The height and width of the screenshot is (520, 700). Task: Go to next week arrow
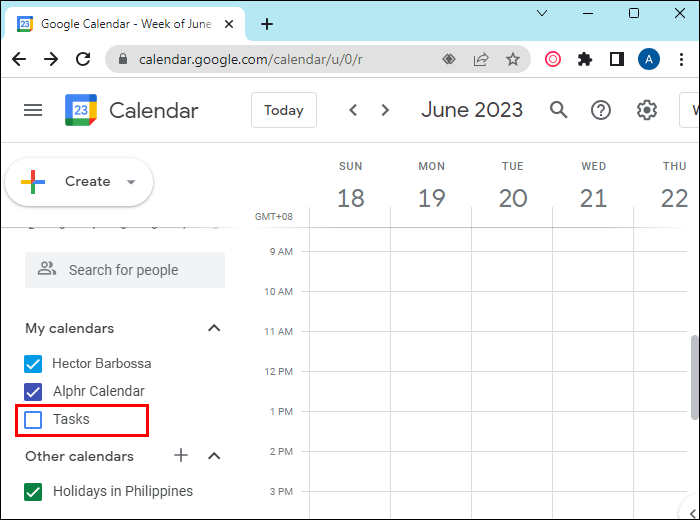tap(385, 110)
